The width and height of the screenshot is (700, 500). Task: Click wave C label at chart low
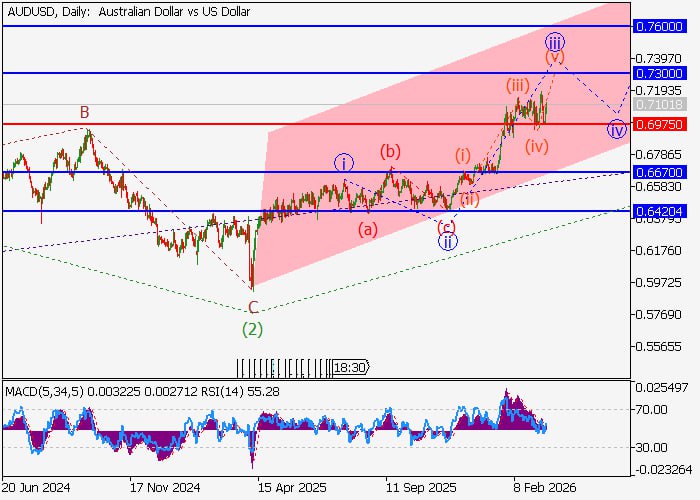point(253,307)
